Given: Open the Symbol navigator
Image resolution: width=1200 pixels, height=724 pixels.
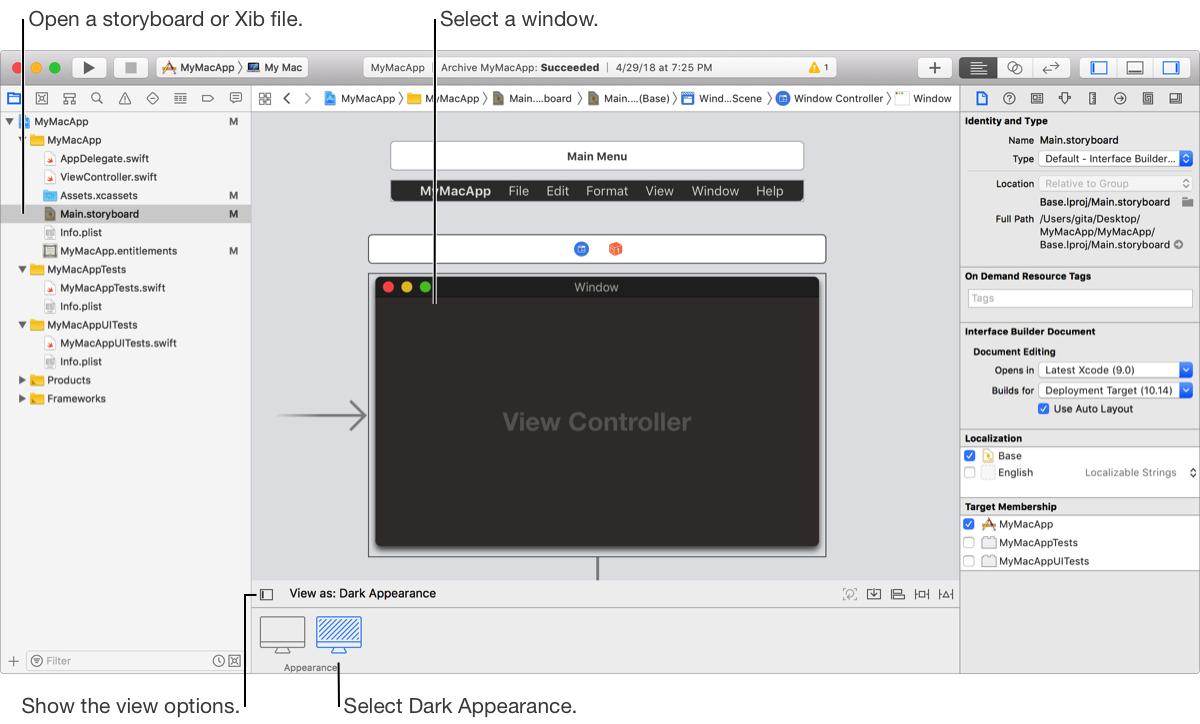Looking at the screenshot, I should 69,98.
